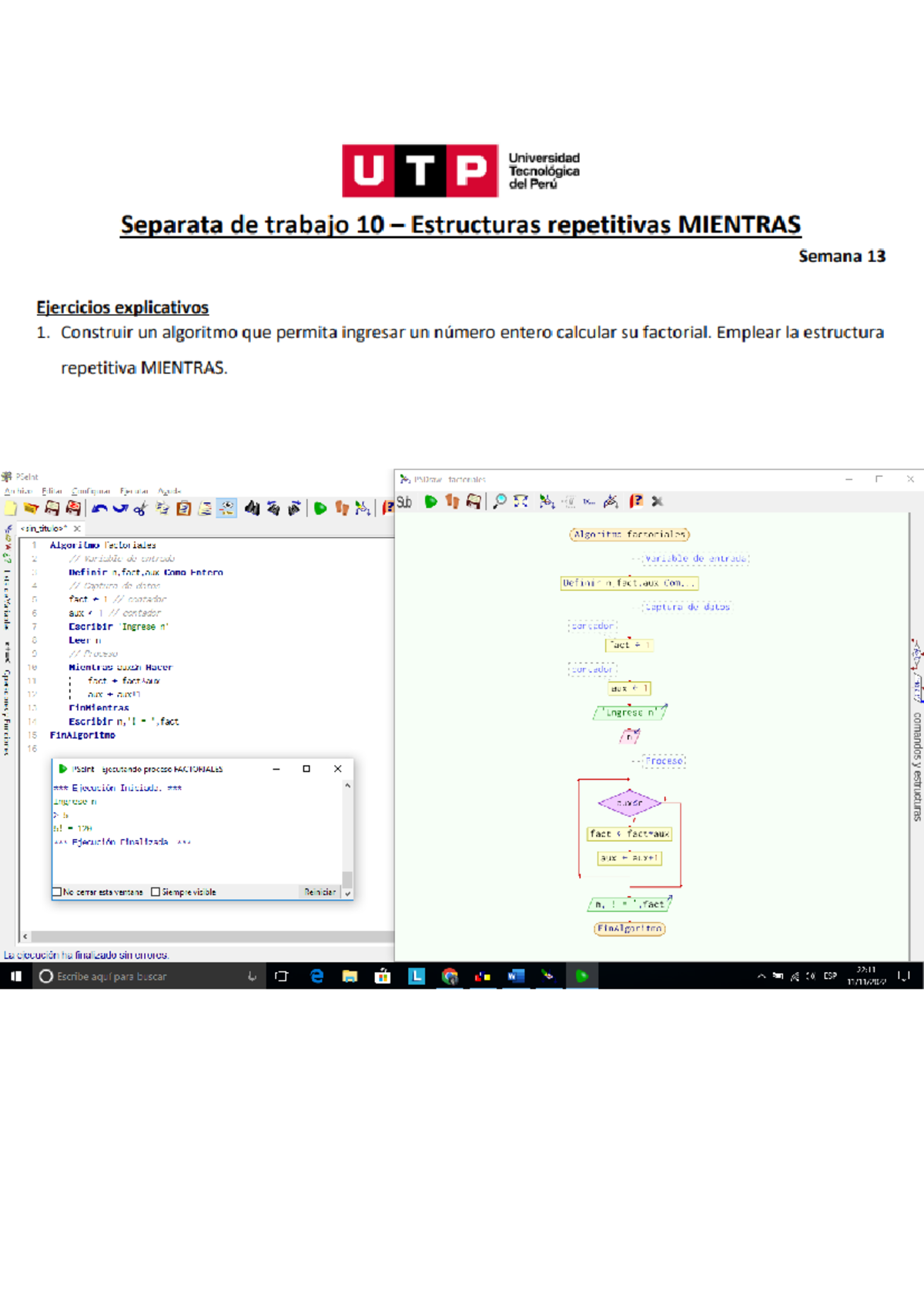
Task: Undo the last edit in PSeInt
Action: pyautogui.click(x=99, y=508)
